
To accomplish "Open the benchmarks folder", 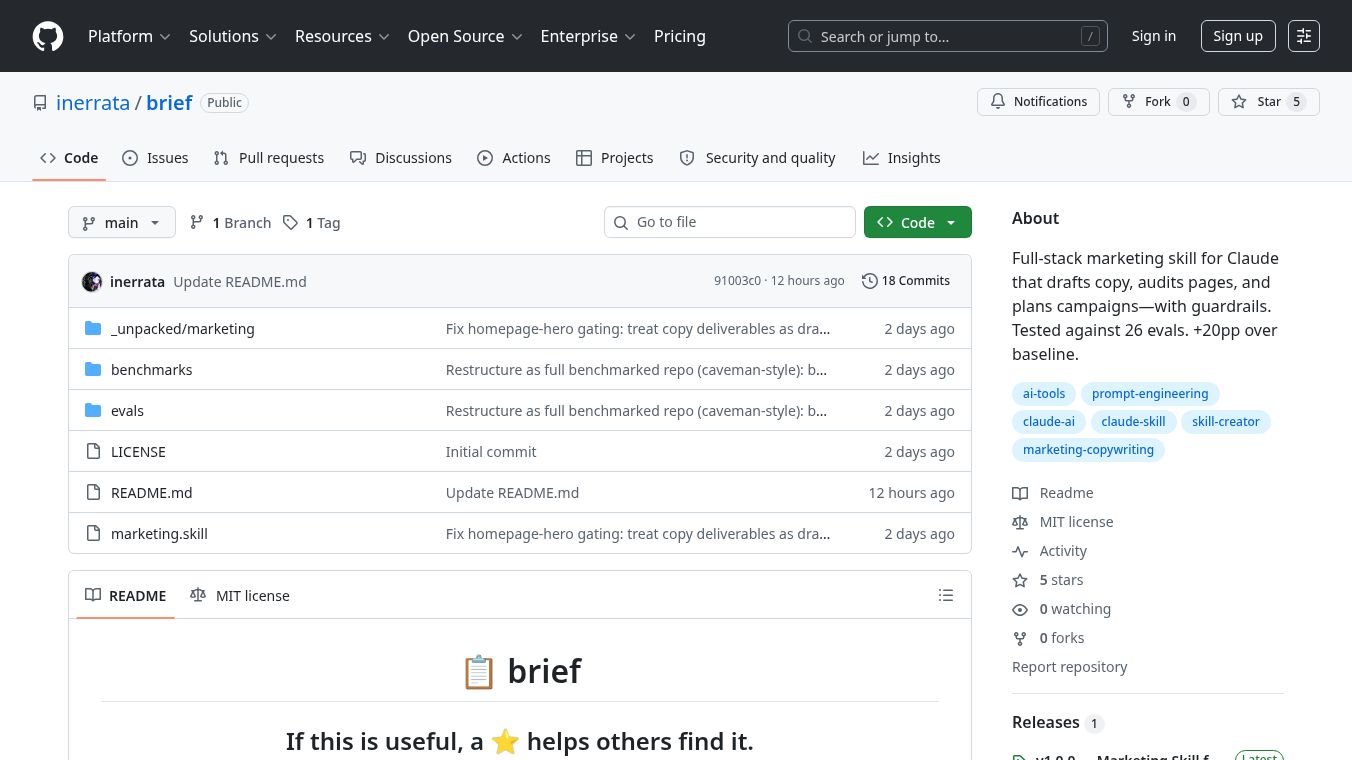I will point(151,370).
